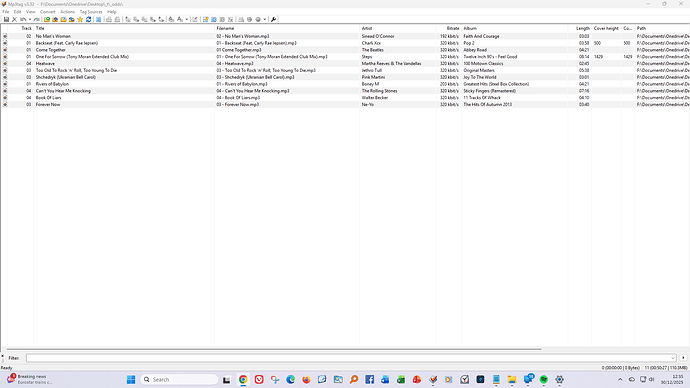Show hidden icons in system tray
This screenshot has width=690, height=388.
[620, 380]
